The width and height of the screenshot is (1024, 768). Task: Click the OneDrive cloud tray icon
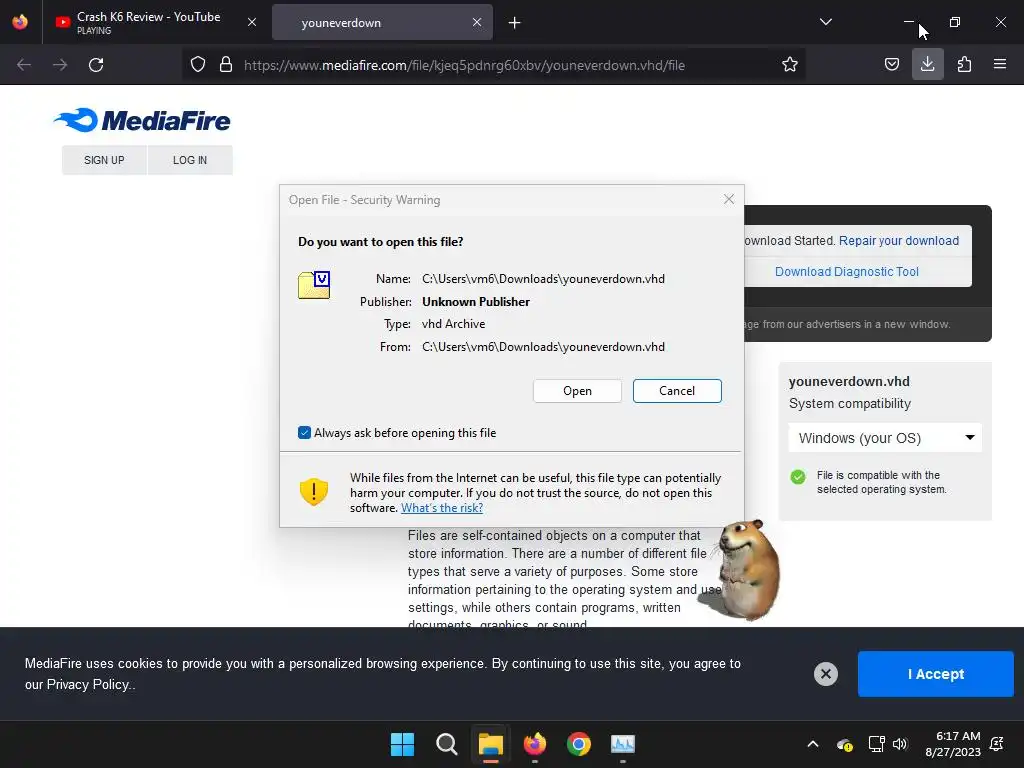844,744
